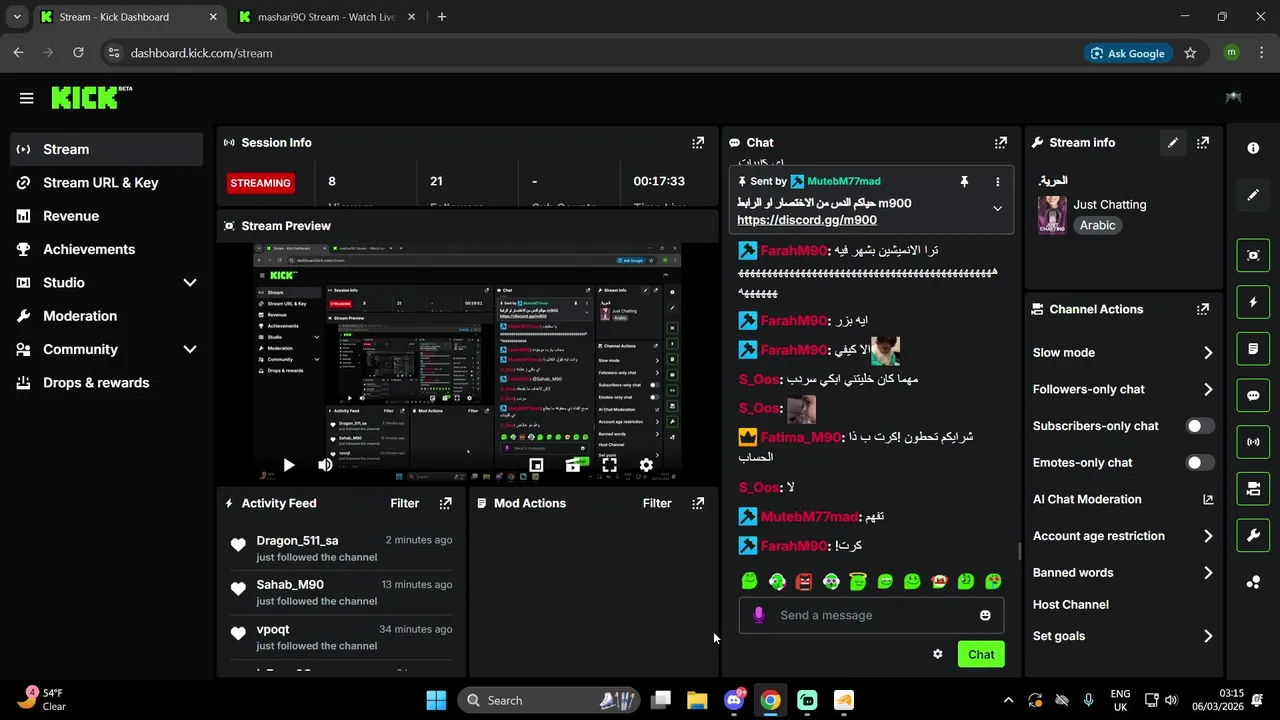Open the emoji picker in message box
Viewport: 1280px width, 720px height.
coord(985,615)
